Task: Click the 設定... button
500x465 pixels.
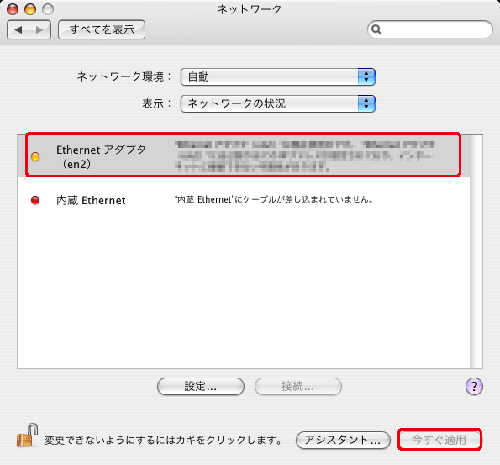Action: [x=201, y=387]
